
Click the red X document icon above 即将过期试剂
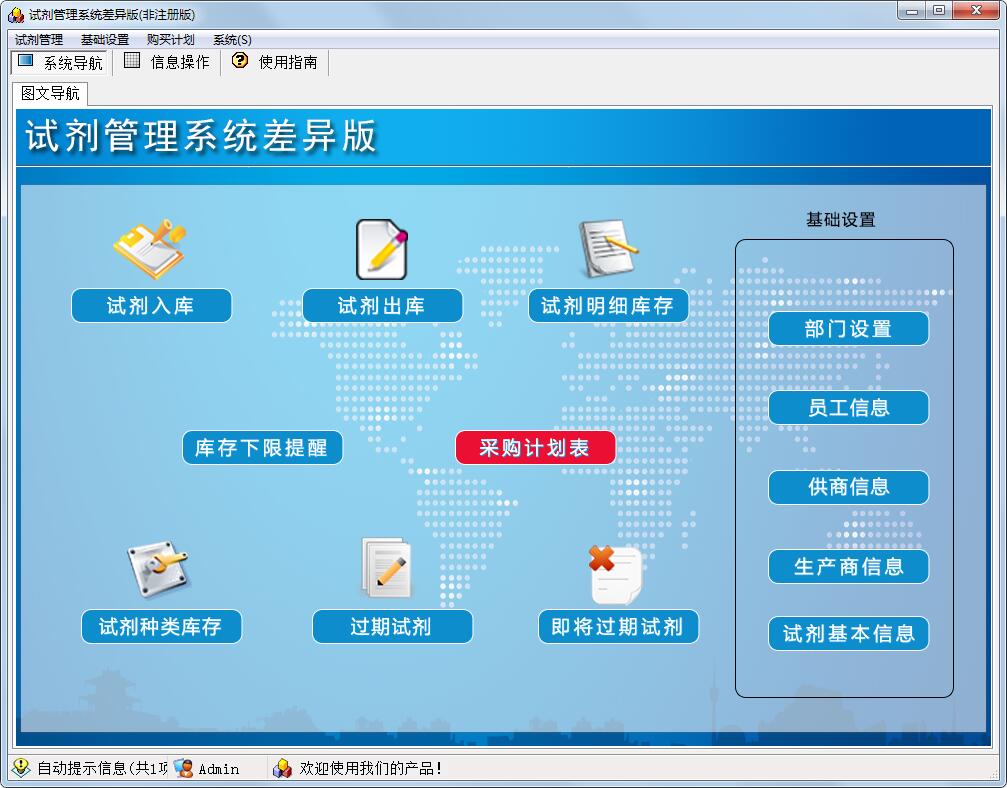pyautogui.click(x=615, y=573)
